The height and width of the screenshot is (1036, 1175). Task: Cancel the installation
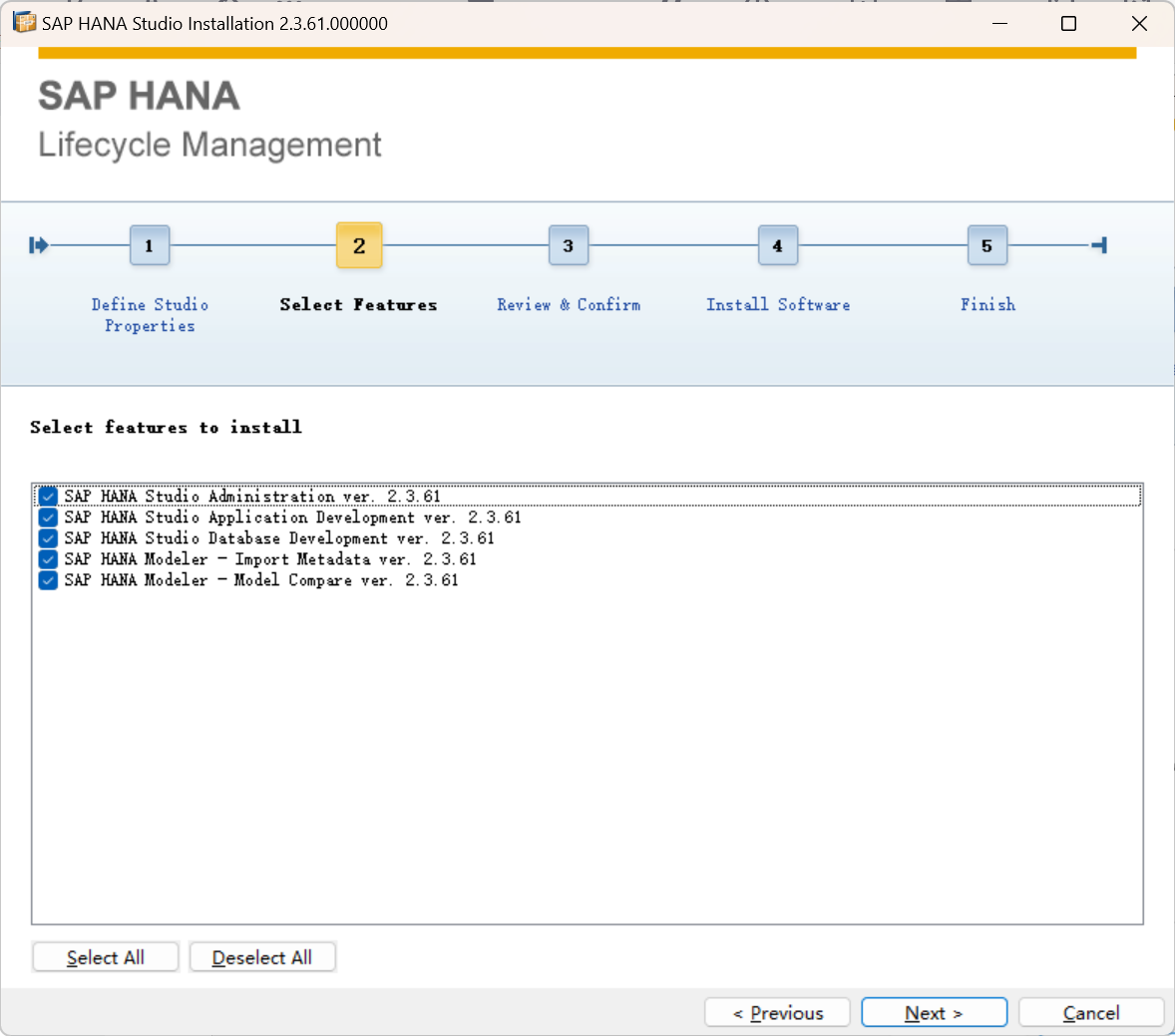1091,1013
